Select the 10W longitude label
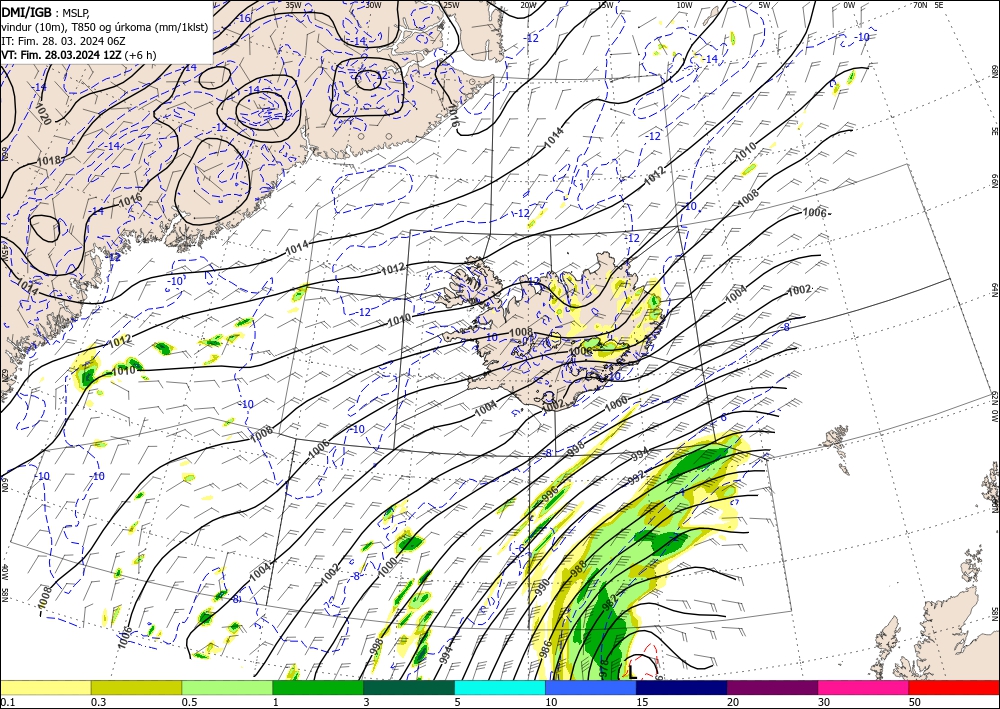Viewport: 1000px width, 709px height. click(684, 5)
